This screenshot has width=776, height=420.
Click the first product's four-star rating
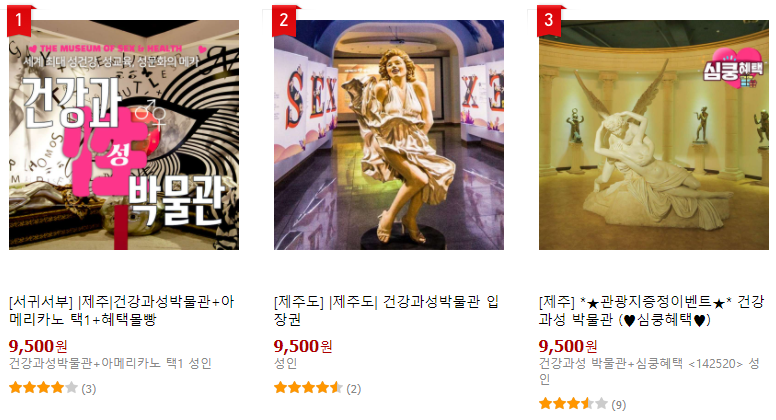click(x=44, y=388)
